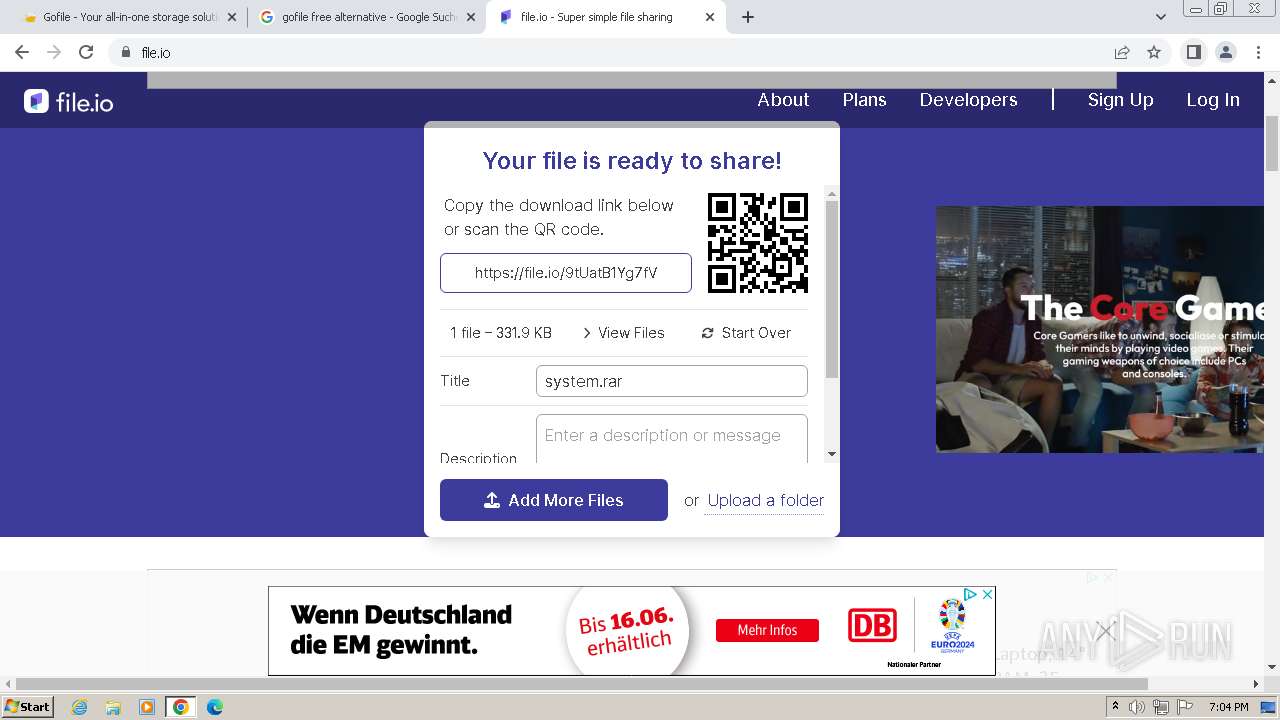Image resolution: width=1280 pixels, height=720 pixels.
Task: Go forward with the browser forward arrow
Action: coord(54,52)
